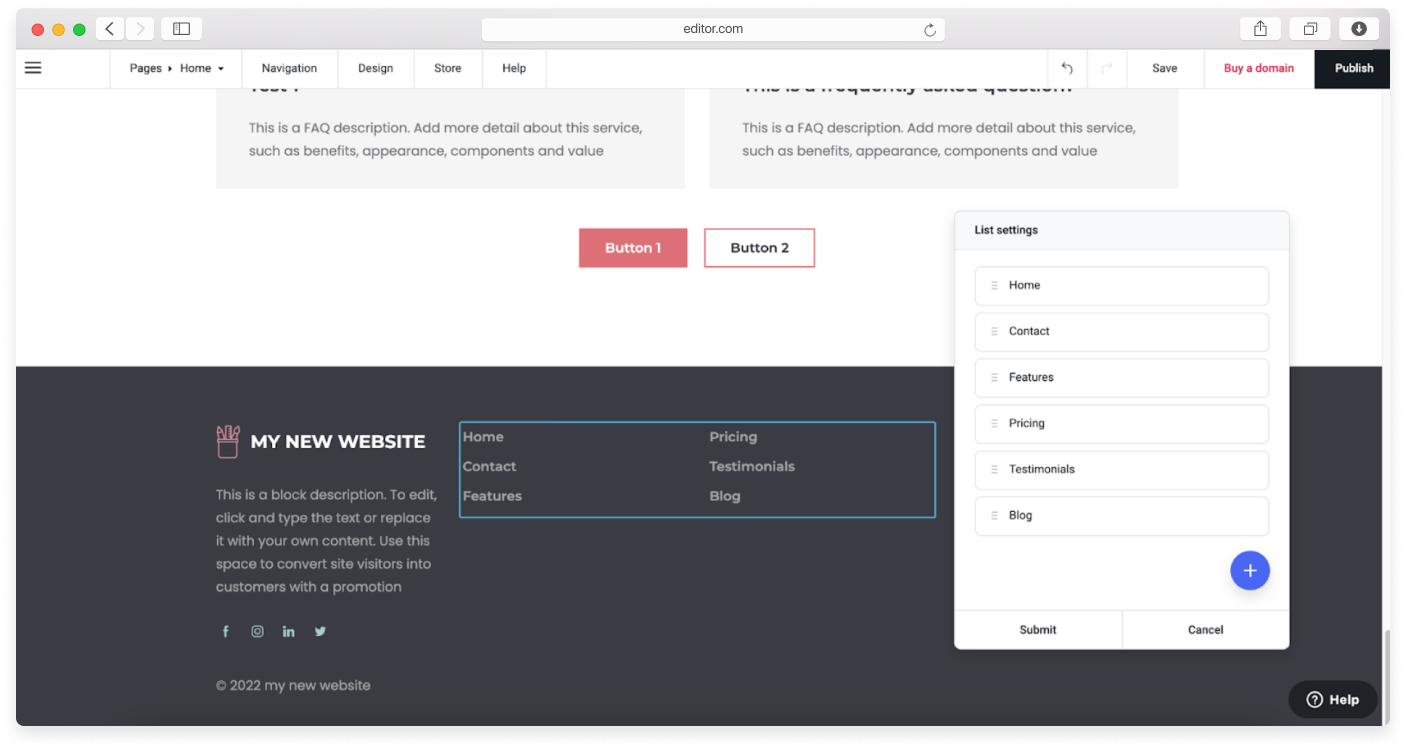Click the MY NEW WEBSITE footer title
The width and height of the screenshot is (1406, 750).
click(338, 442)
